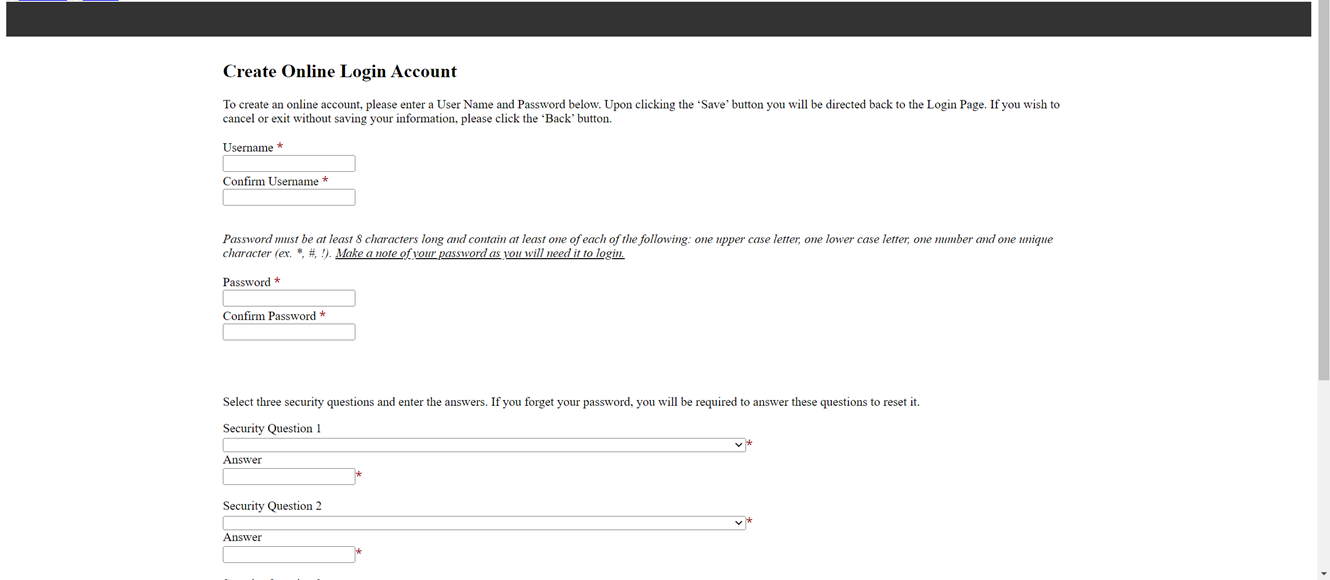Click Answer field under Security Question 2

point(288,555)
